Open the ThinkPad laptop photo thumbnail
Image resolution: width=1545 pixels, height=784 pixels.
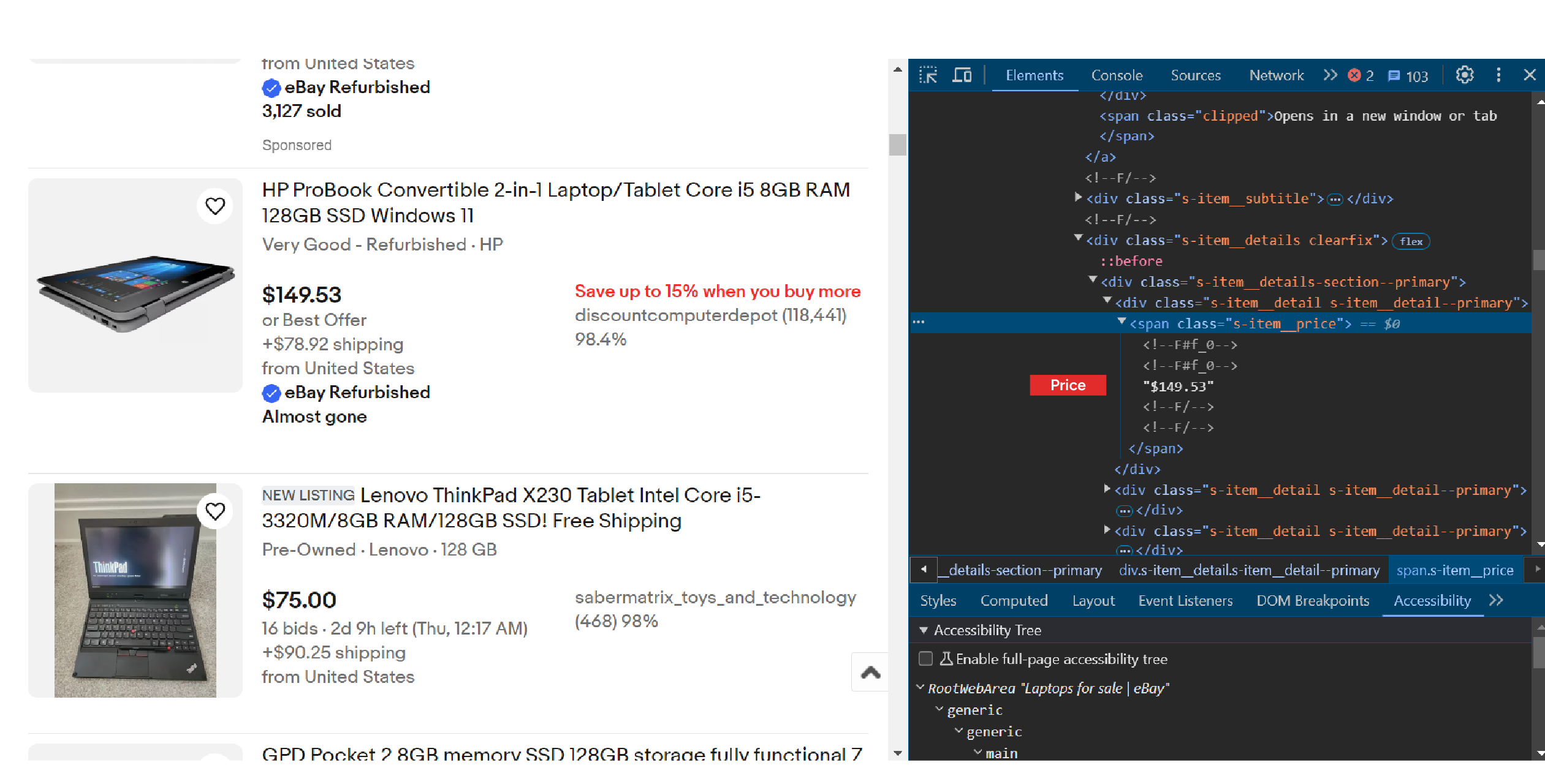(135, 590)
